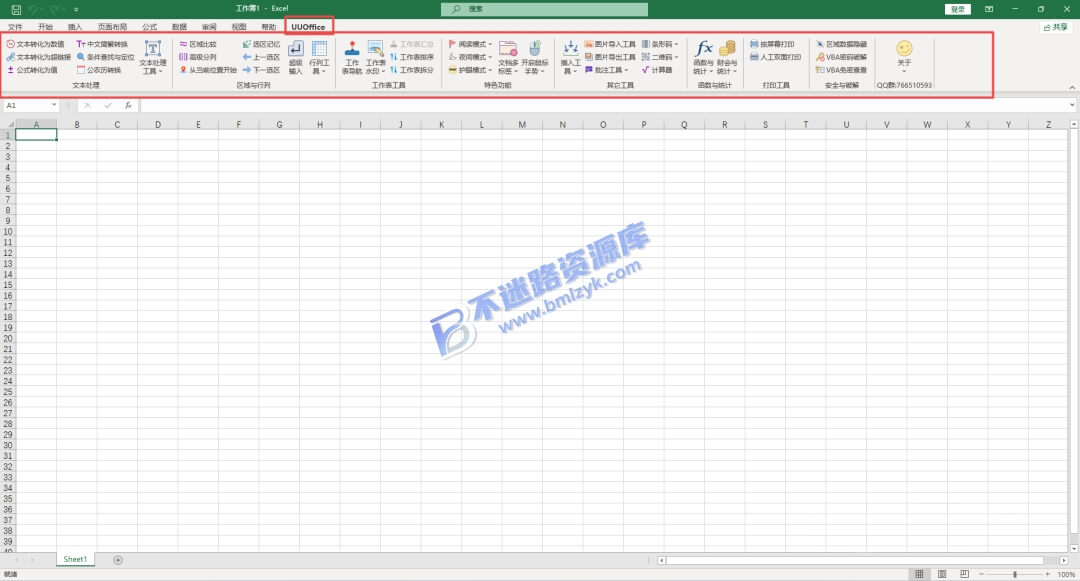Open 开启鼠标手势 dropdown
The image size is (1080, 581).
[x=534, y=57]
